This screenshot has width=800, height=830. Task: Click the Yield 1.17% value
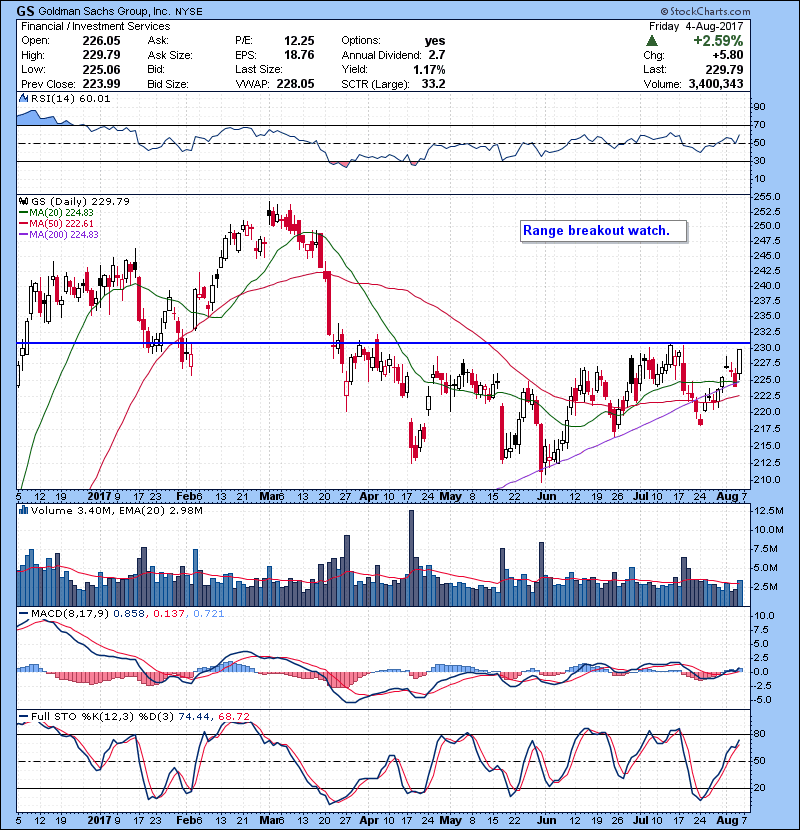click(x=429, y=69)
